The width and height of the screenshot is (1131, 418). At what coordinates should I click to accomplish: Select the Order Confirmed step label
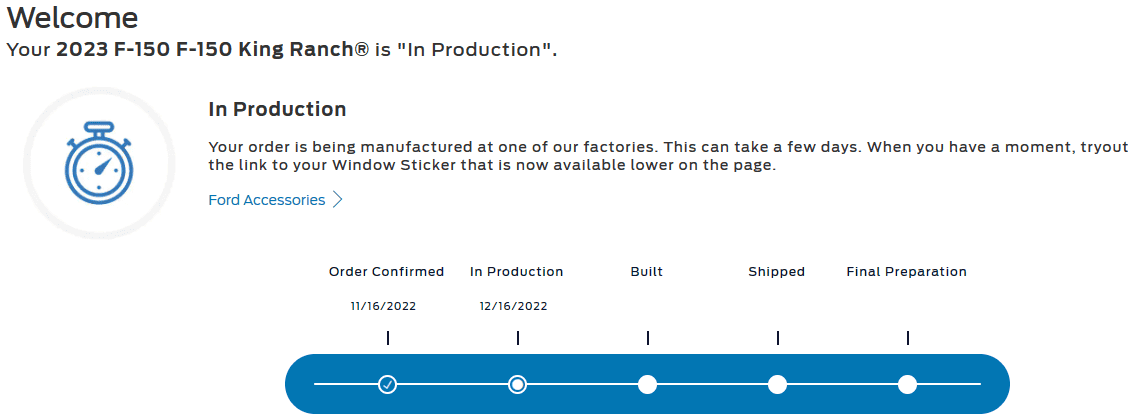386,272
